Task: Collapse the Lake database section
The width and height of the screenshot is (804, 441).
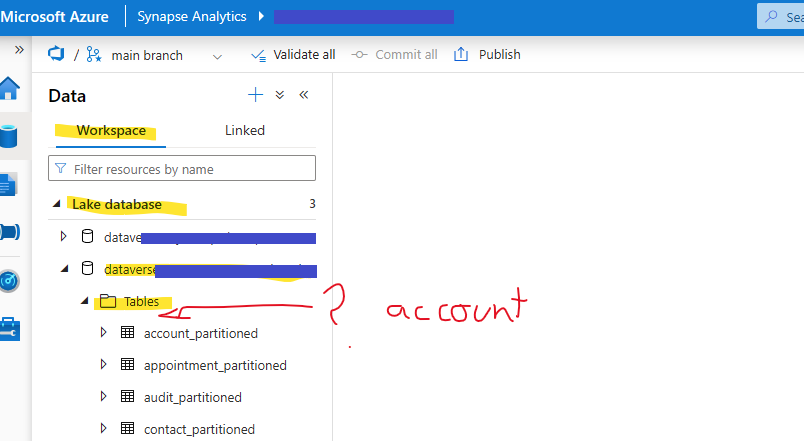Action: [x=57, y=204]
